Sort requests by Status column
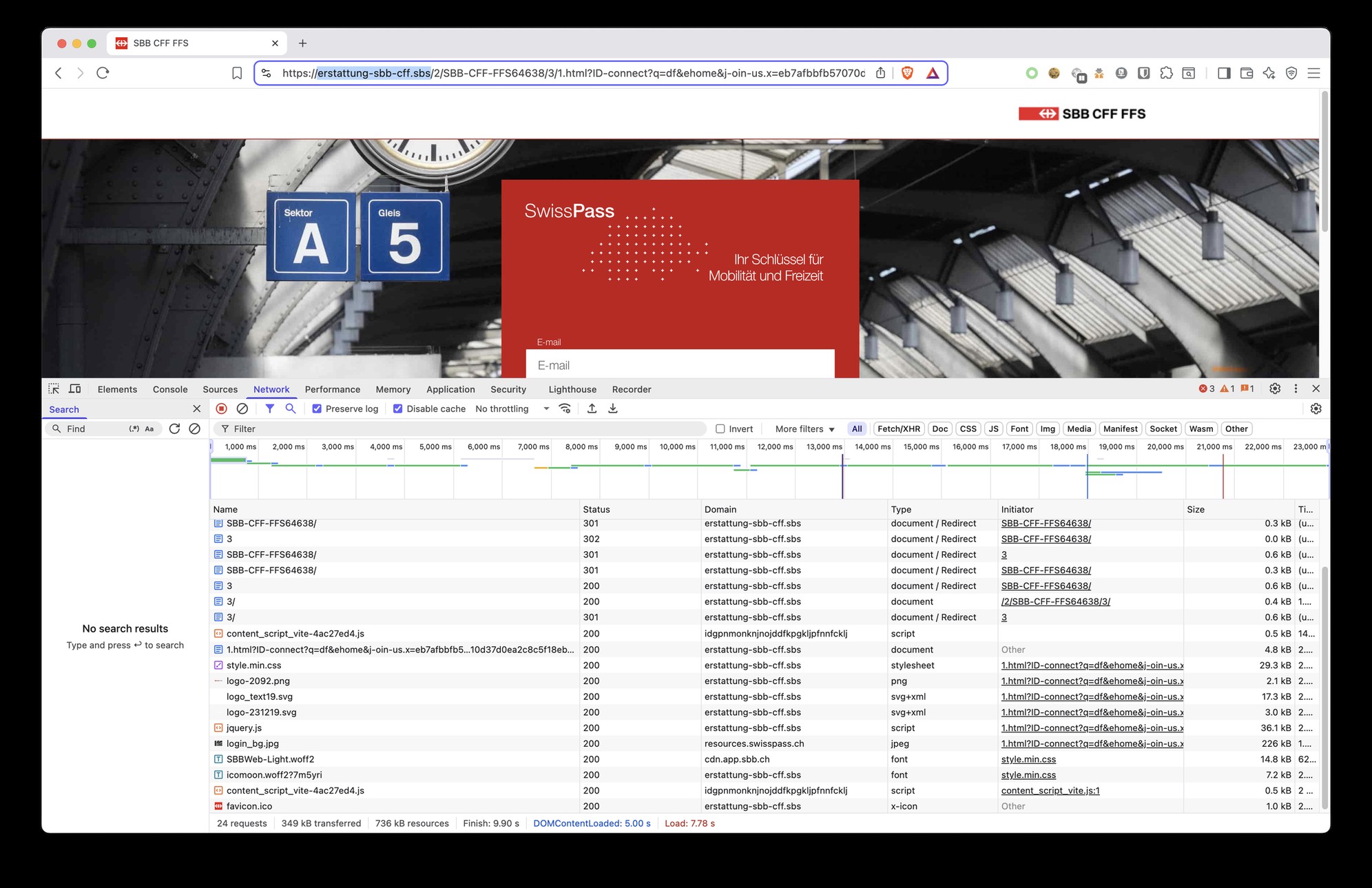This screenshot has height=888, width=1372. click(639, 509)
